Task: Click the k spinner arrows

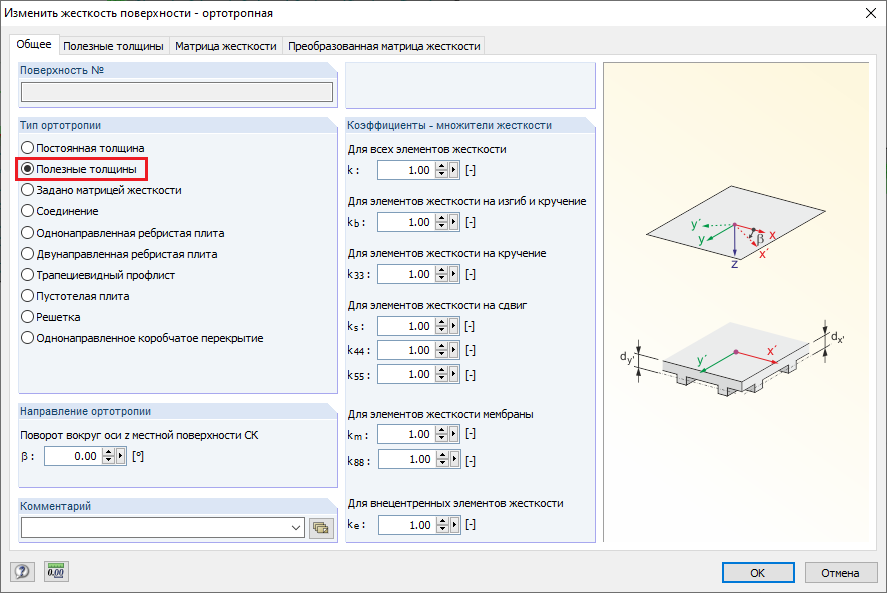Action: click(x=442, y=170)
